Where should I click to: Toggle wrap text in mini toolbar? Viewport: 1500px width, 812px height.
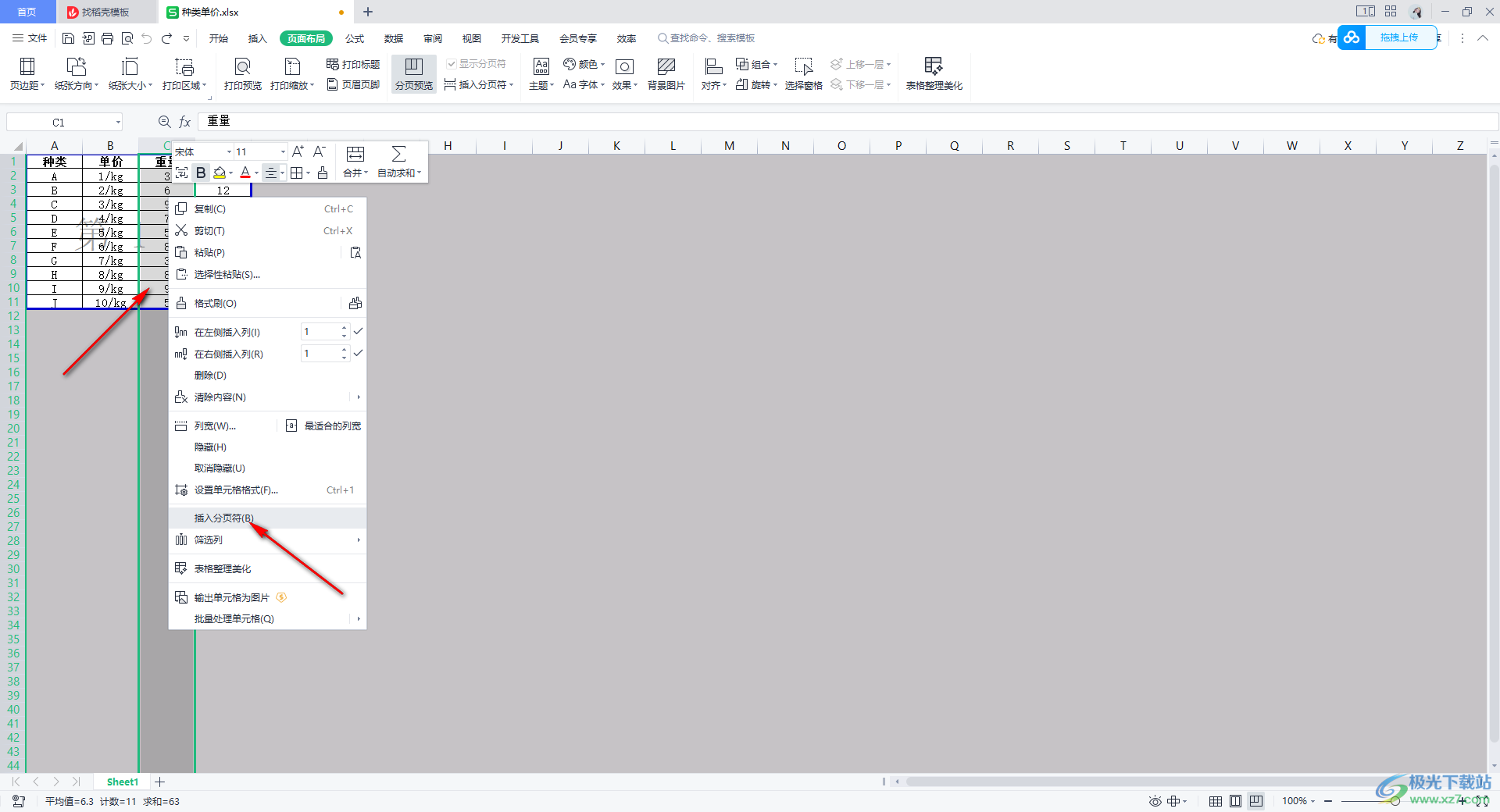point(181,173)
